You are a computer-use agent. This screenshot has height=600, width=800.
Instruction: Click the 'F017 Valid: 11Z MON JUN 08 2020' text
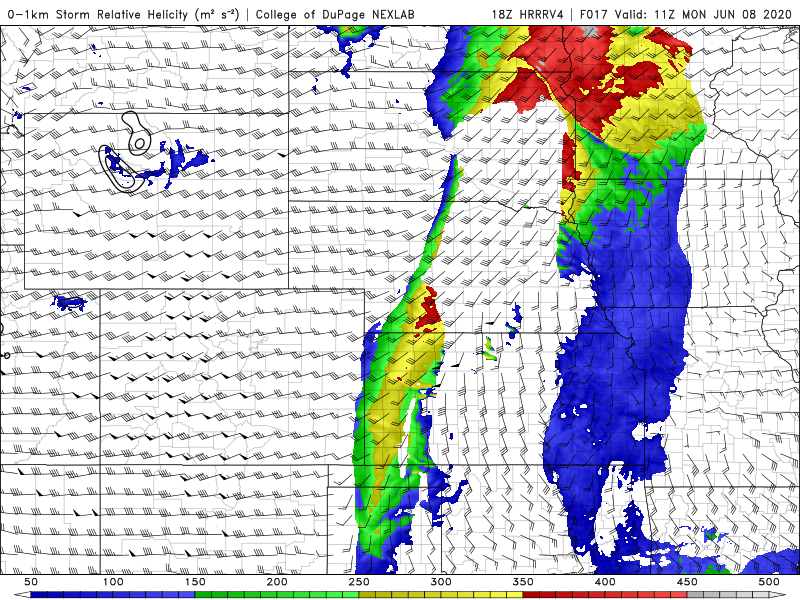[x=686, y=14]
